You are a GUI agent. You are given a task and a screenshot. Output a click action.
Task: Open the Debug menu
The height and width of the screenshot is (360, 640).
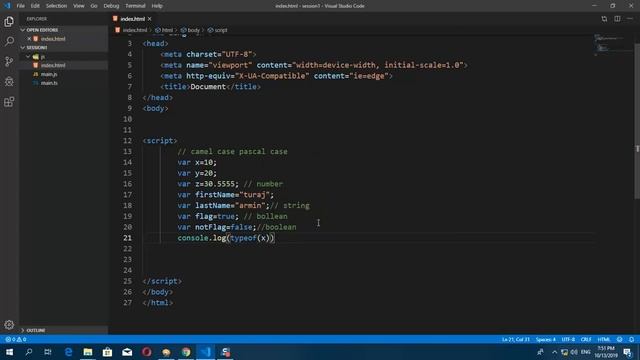point(111,6)
